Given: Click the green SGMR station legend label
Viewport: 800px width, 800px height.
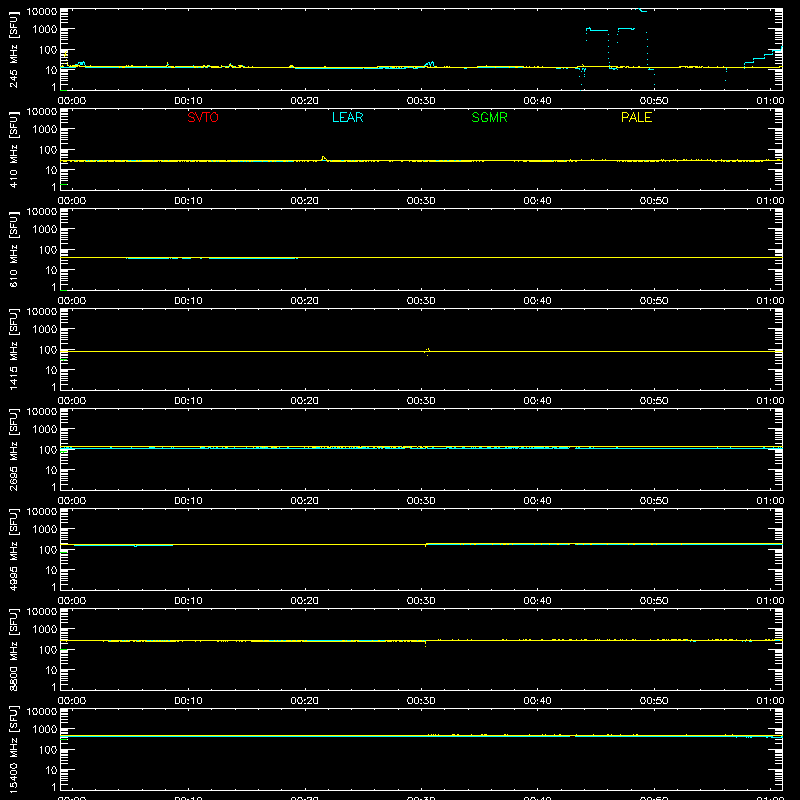Looking at the screenshot, I should point(489,117).
